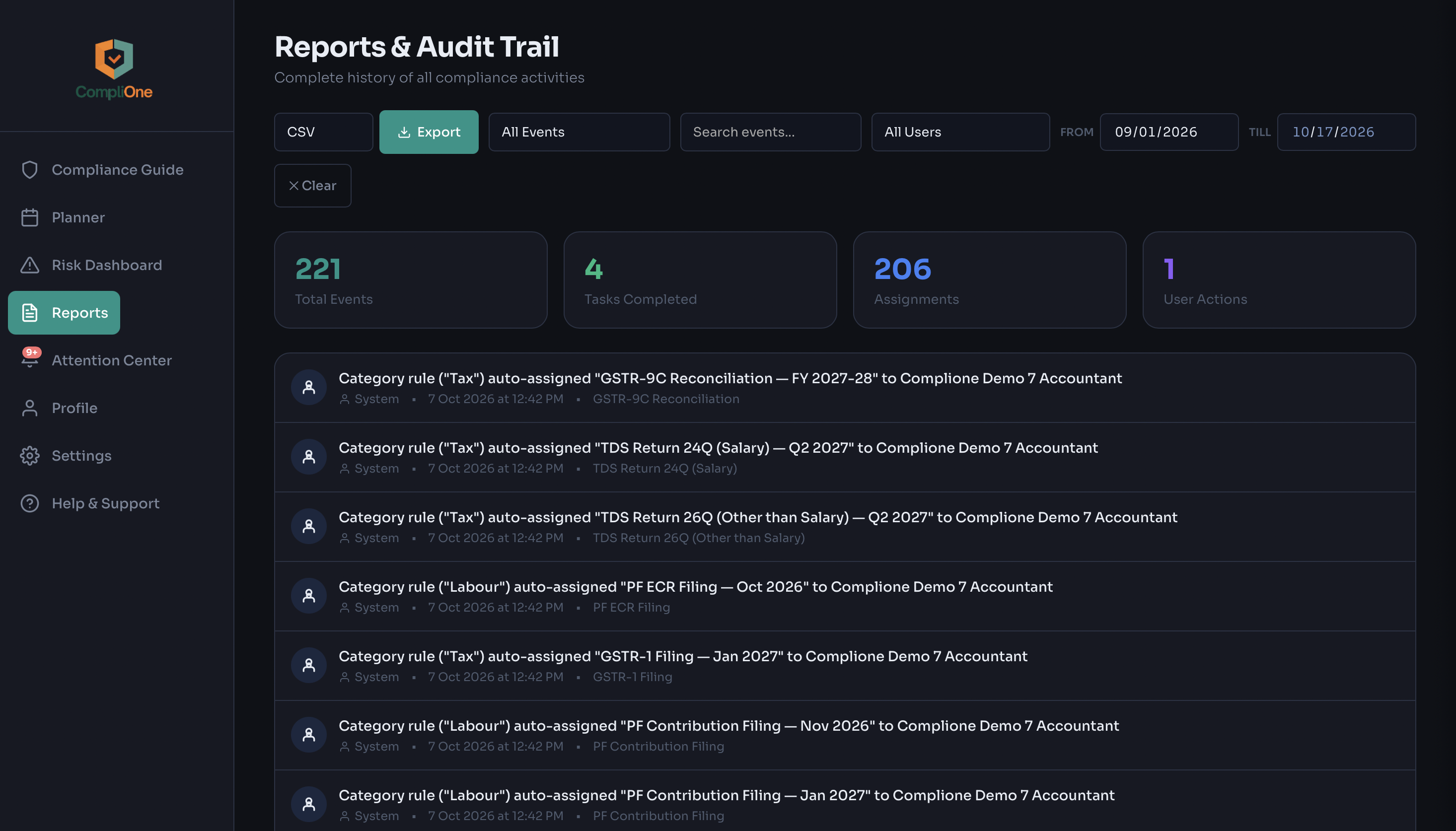
Task: Click the "GSTR-1 Filing" tag text
Action: 632,678
